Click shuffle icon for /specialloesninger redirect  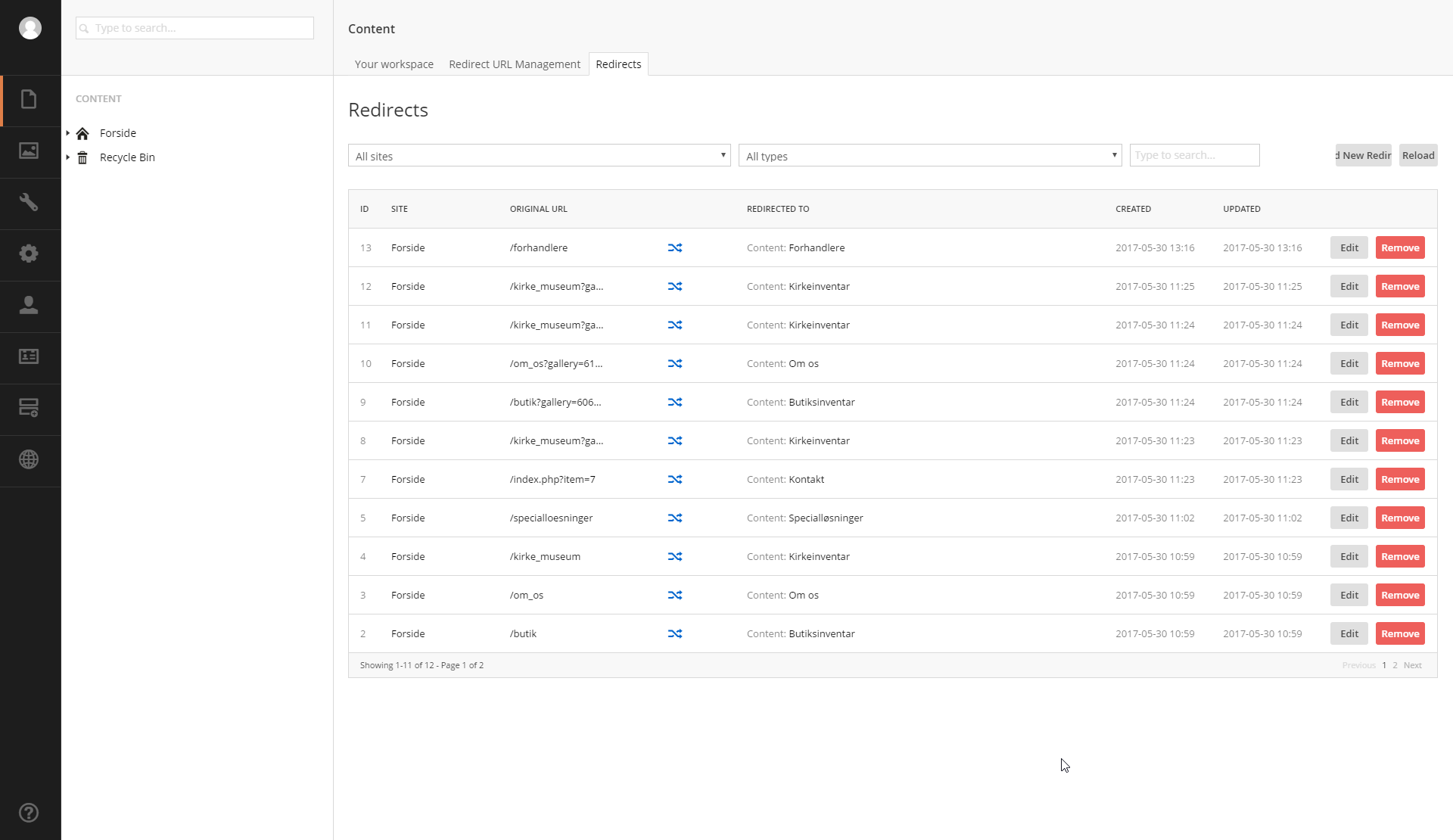675,518
